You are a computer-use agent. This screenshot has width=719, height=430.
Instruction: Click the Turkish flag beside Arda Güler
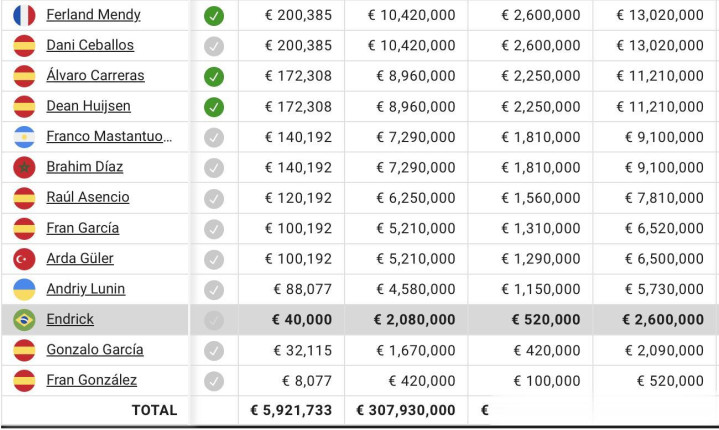(x=24, y=259)
